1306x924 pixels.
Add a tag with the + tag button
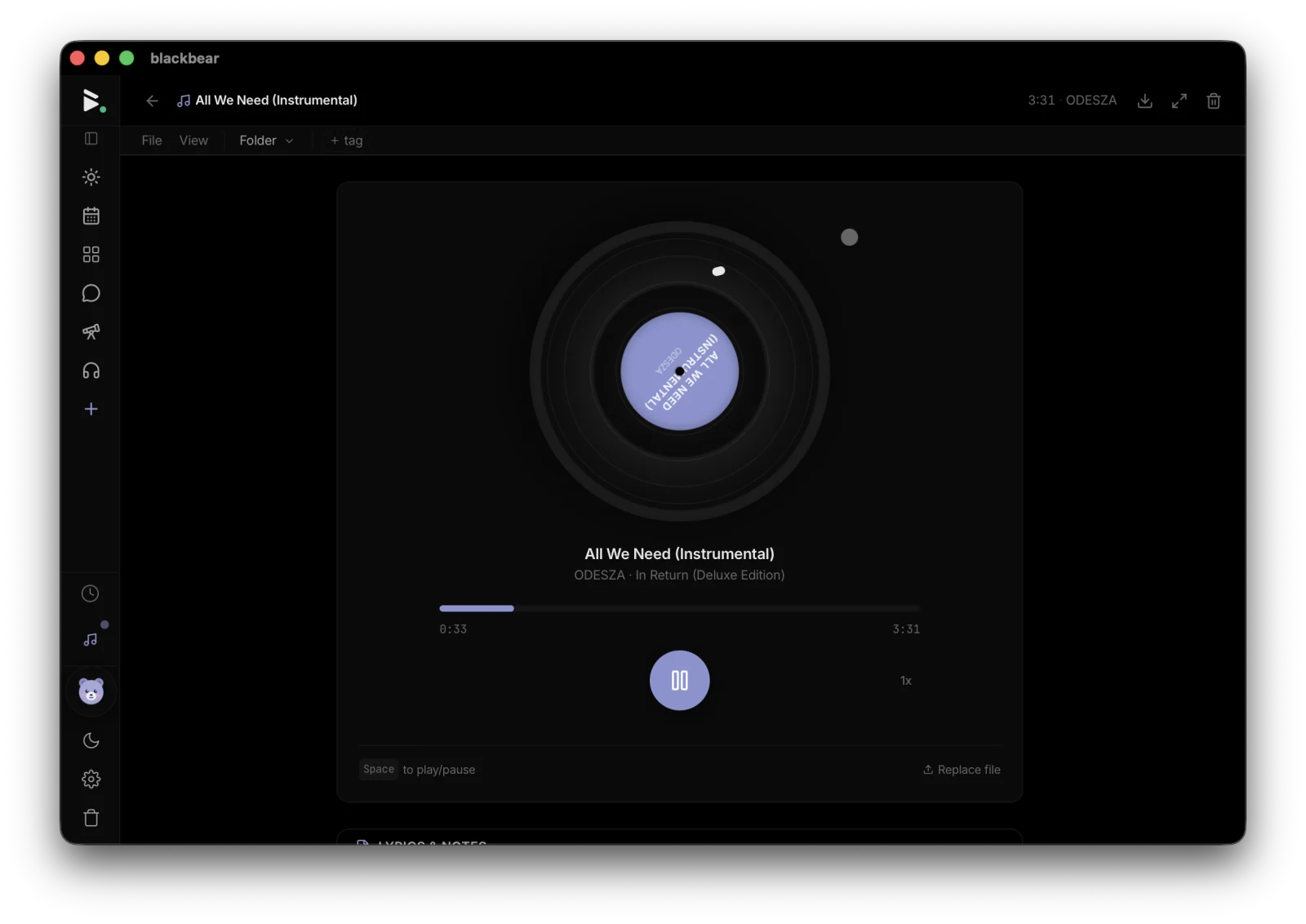click(347, 140)
